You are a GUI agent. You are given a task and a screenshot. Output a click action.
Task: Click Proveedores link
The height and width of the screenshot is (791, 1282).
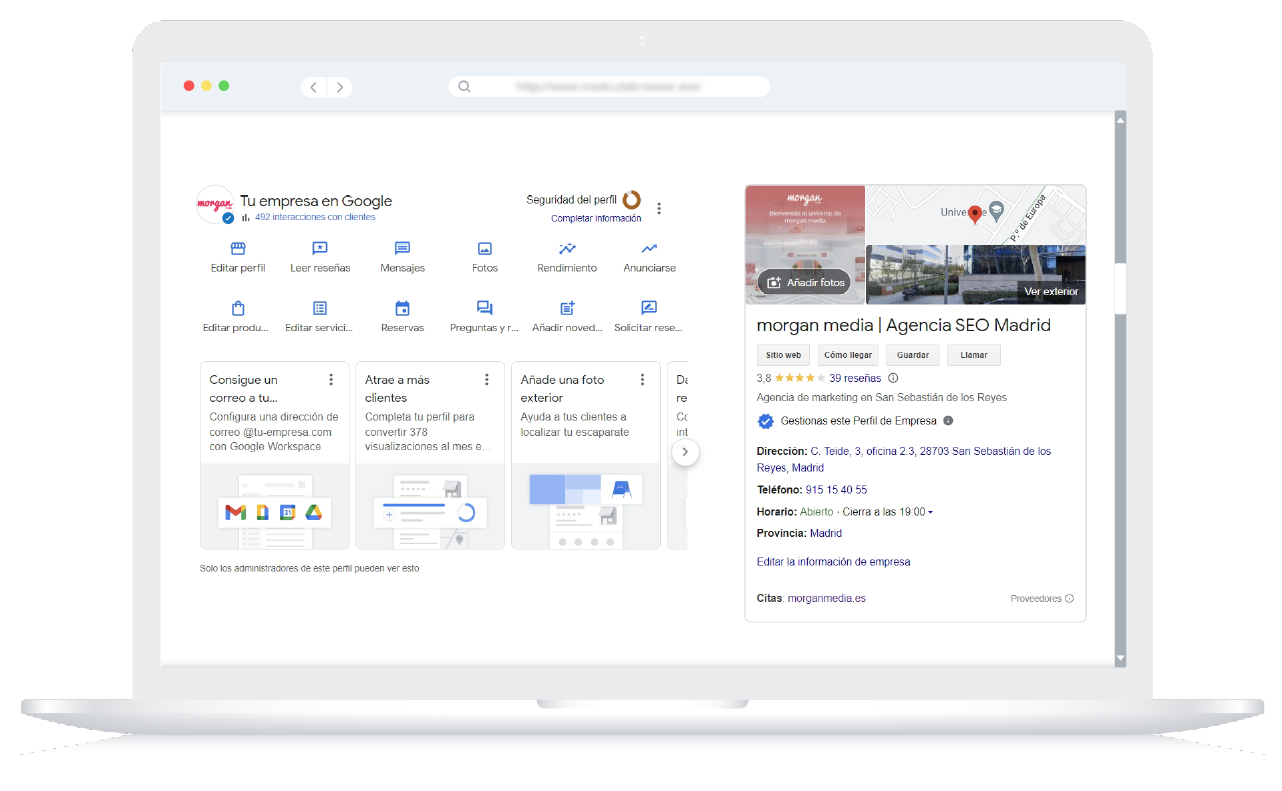1036,598
